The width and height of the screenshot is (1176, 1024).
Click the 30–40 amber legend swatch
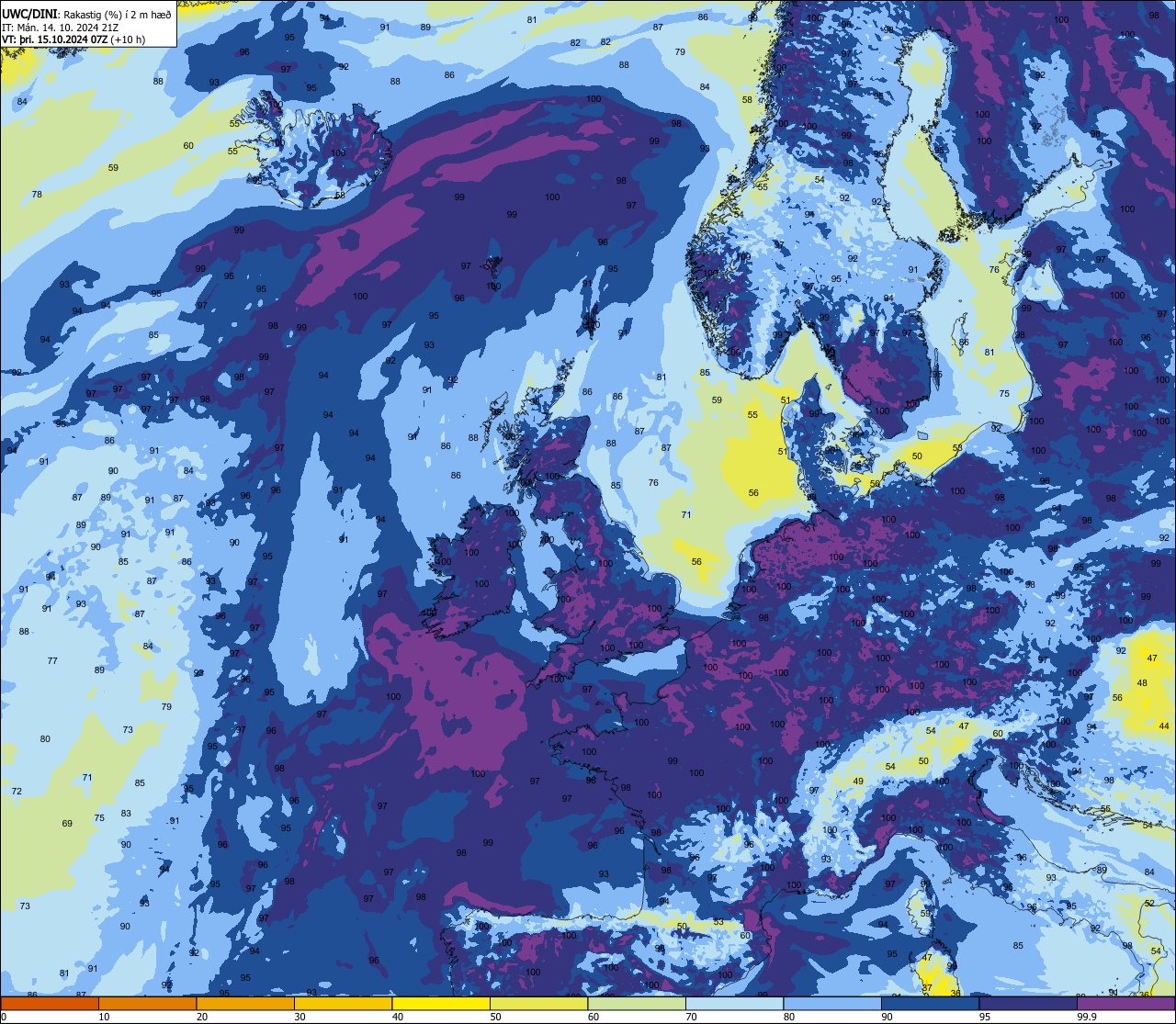(343, 1004)
